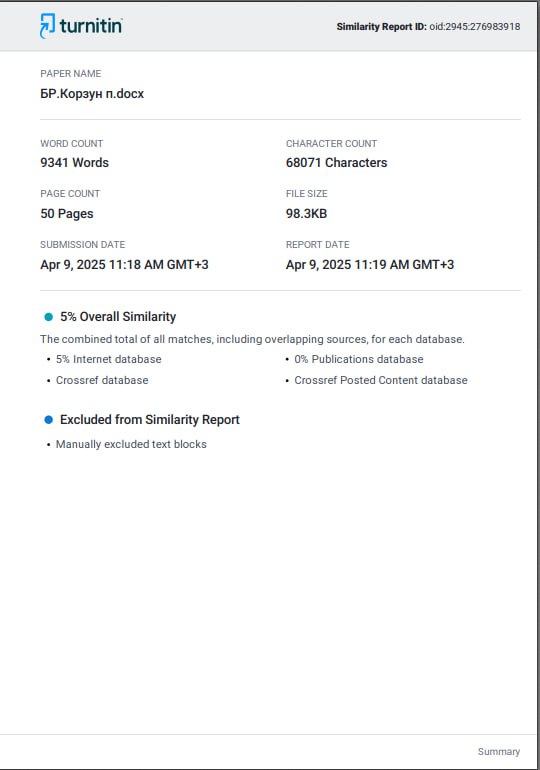Click Manually excluded text blocks item
The height and width of the screenshot is (770, 540).
click(131, 444)
